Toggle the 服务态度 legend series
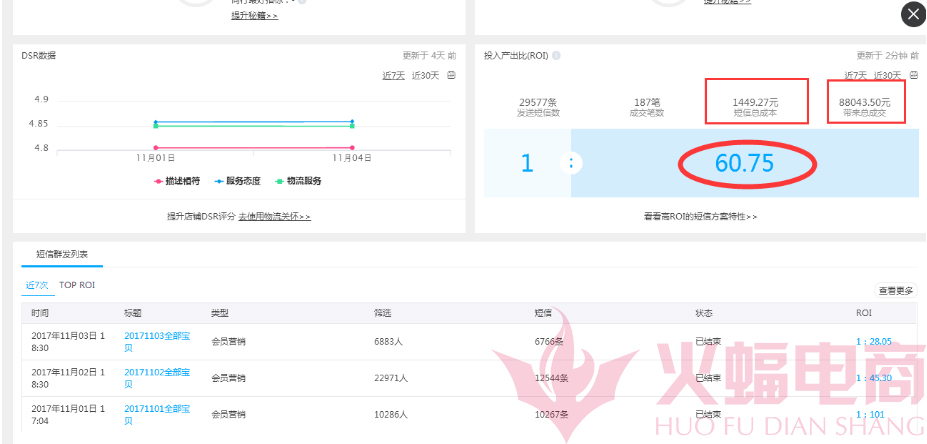This screenshot has height=444, width=927. point(237,182)
